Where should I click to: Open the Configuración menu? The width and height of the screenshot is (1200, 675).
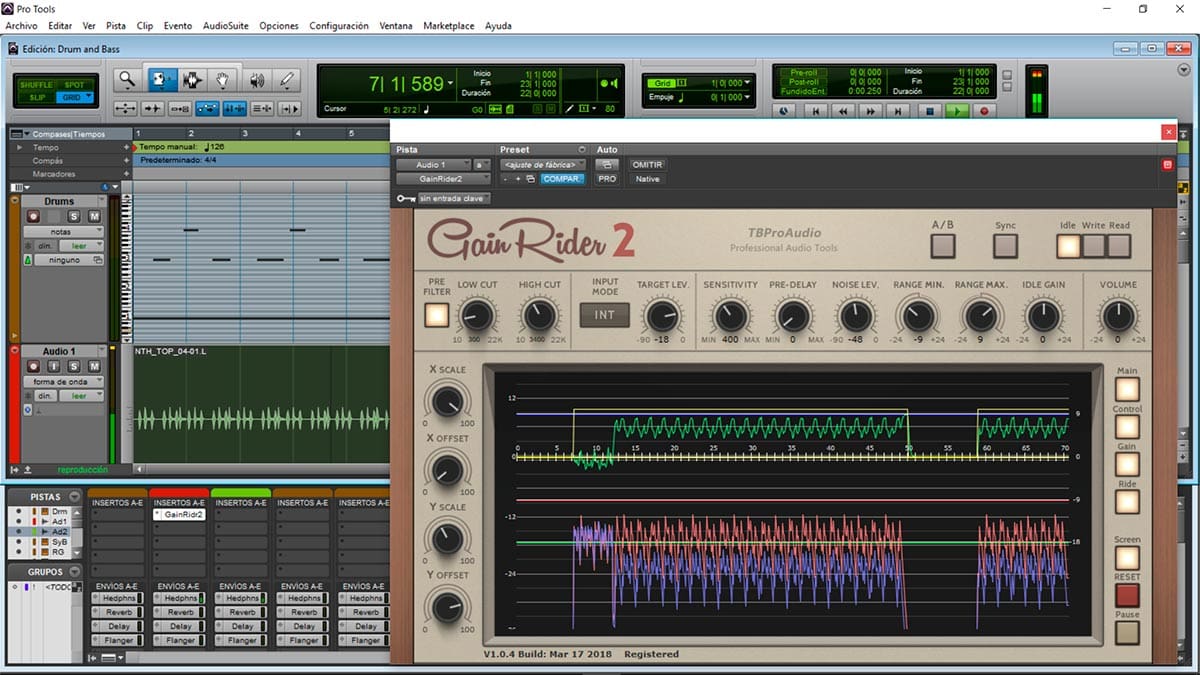click(x=339, y=26)
